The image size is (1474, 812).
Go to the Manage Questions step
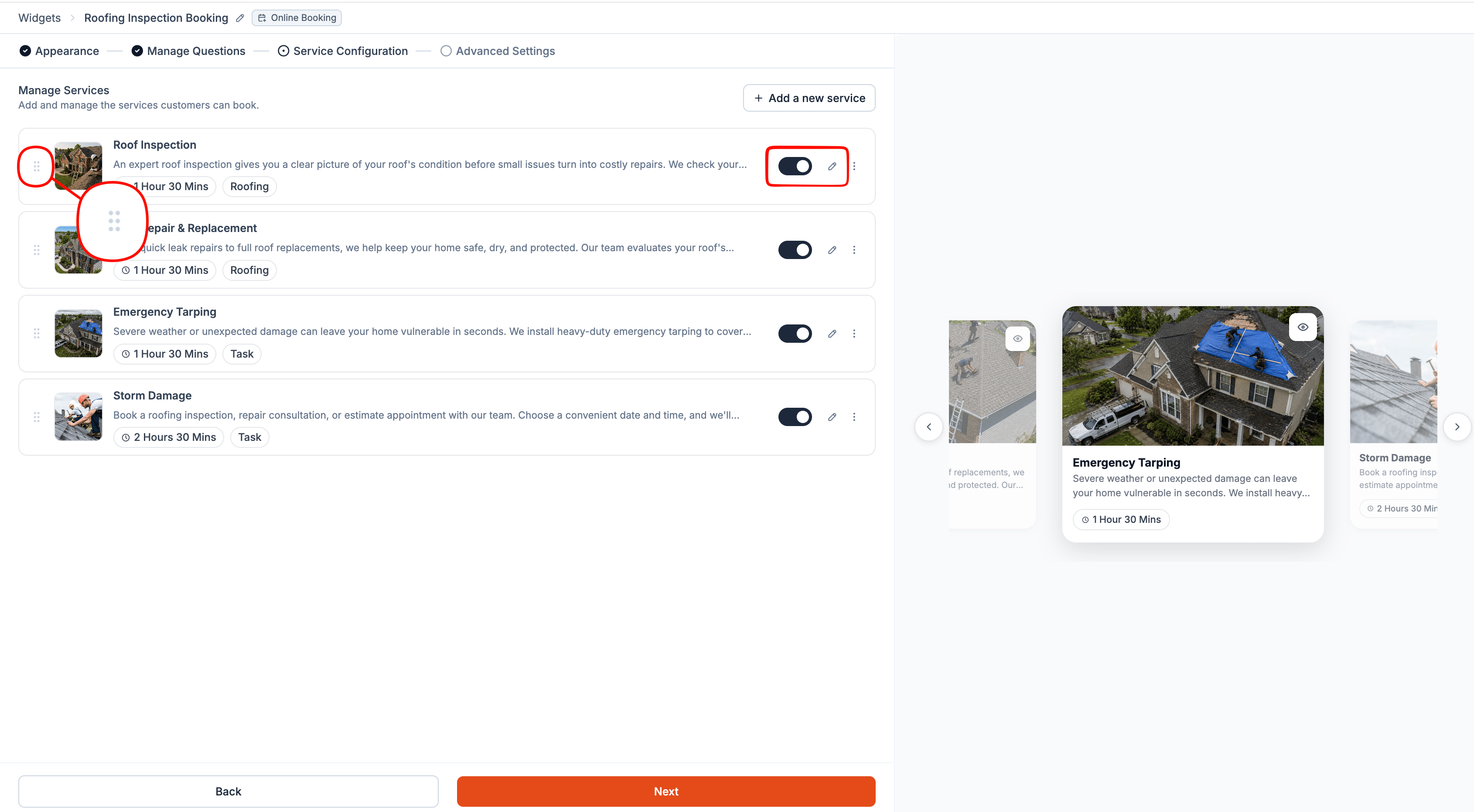188,51
